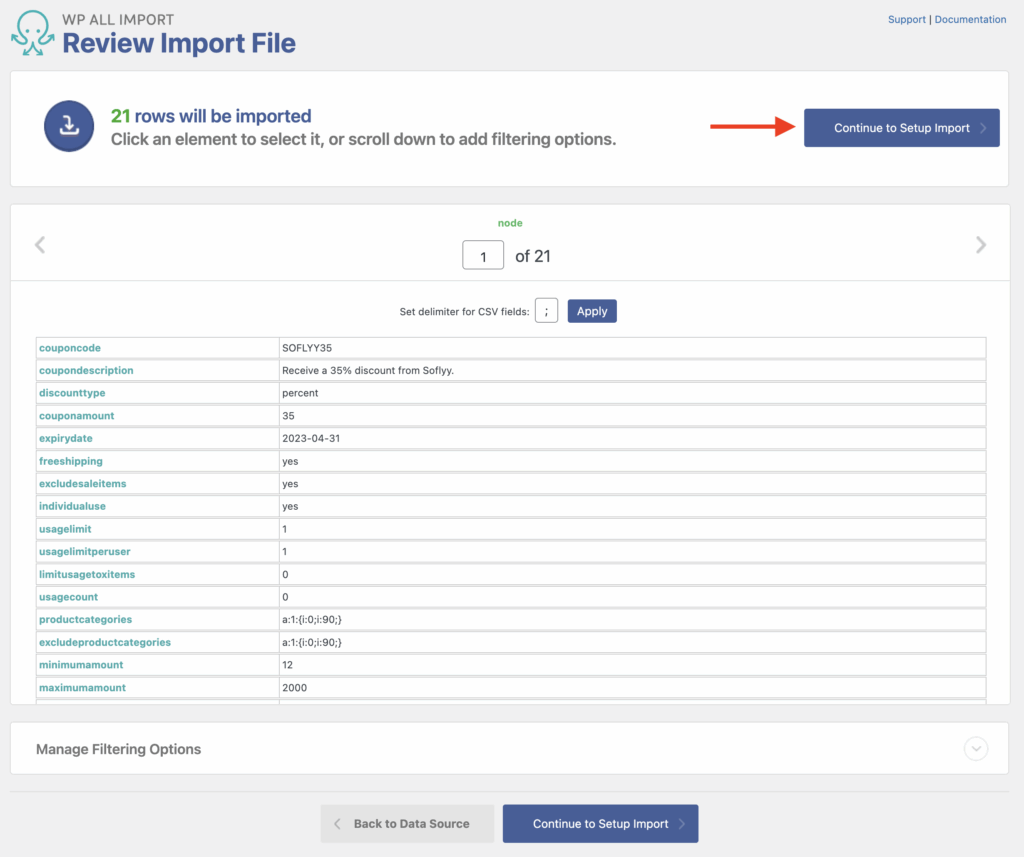The height and width of the screenshot is (857, 1024).
Task: Click bottom Continue to Setup Import button
Action: pyautogui.click(x=600, y=824)
